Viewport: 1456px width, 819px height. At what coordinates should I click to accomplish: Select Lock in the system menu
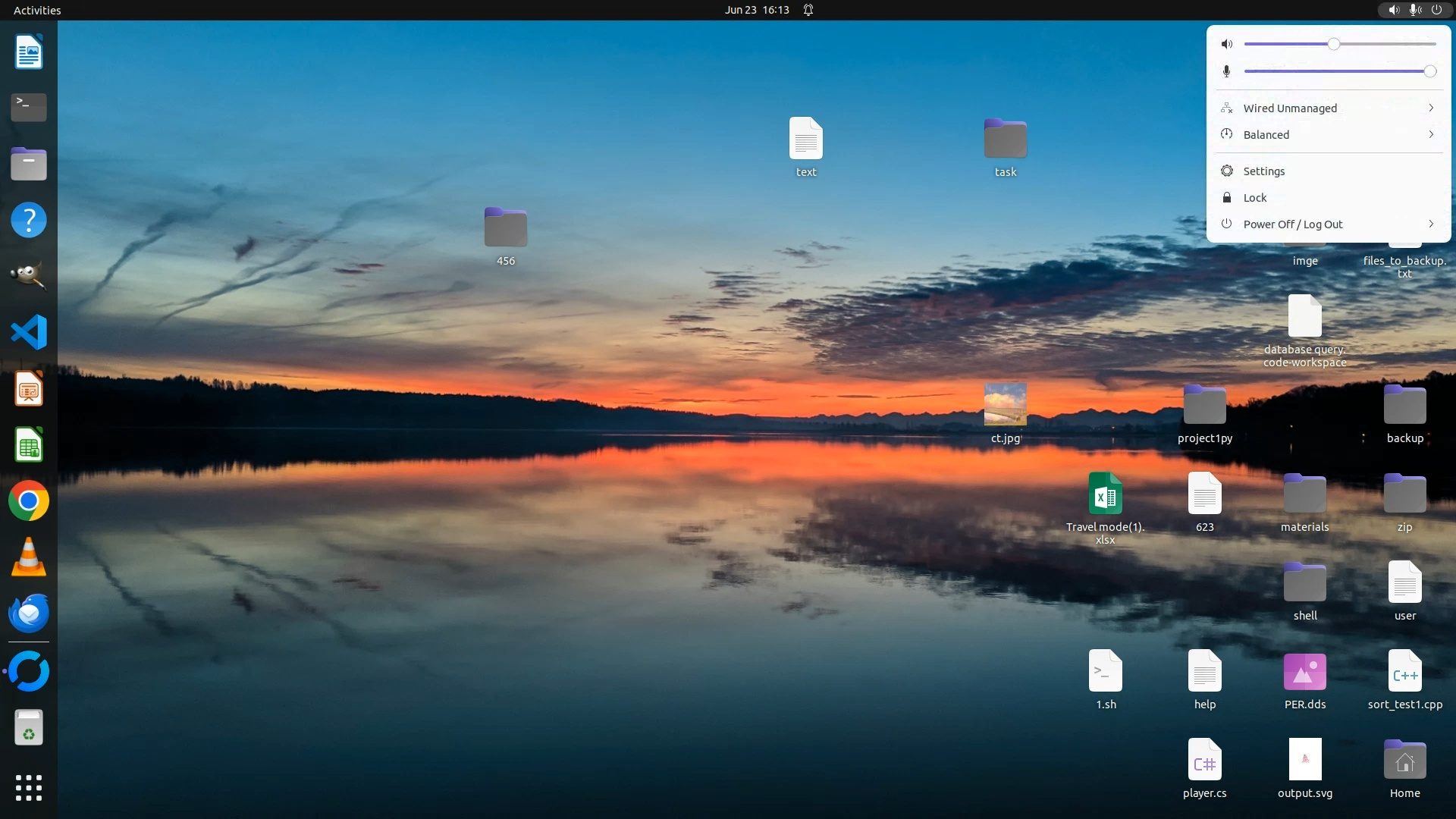tap(1255, 198)
